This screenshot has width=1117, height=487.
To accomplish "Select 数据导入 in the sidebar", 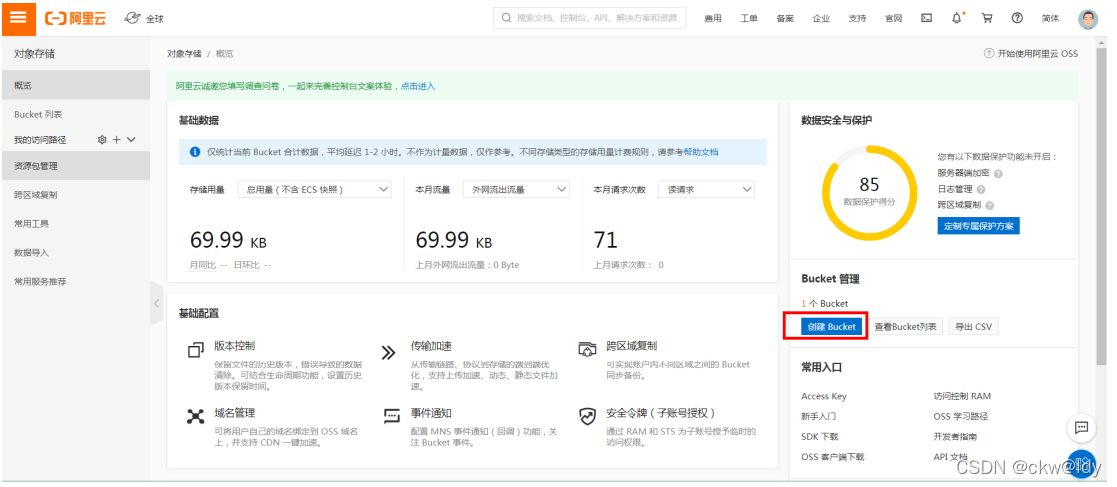I will (76, 253).
